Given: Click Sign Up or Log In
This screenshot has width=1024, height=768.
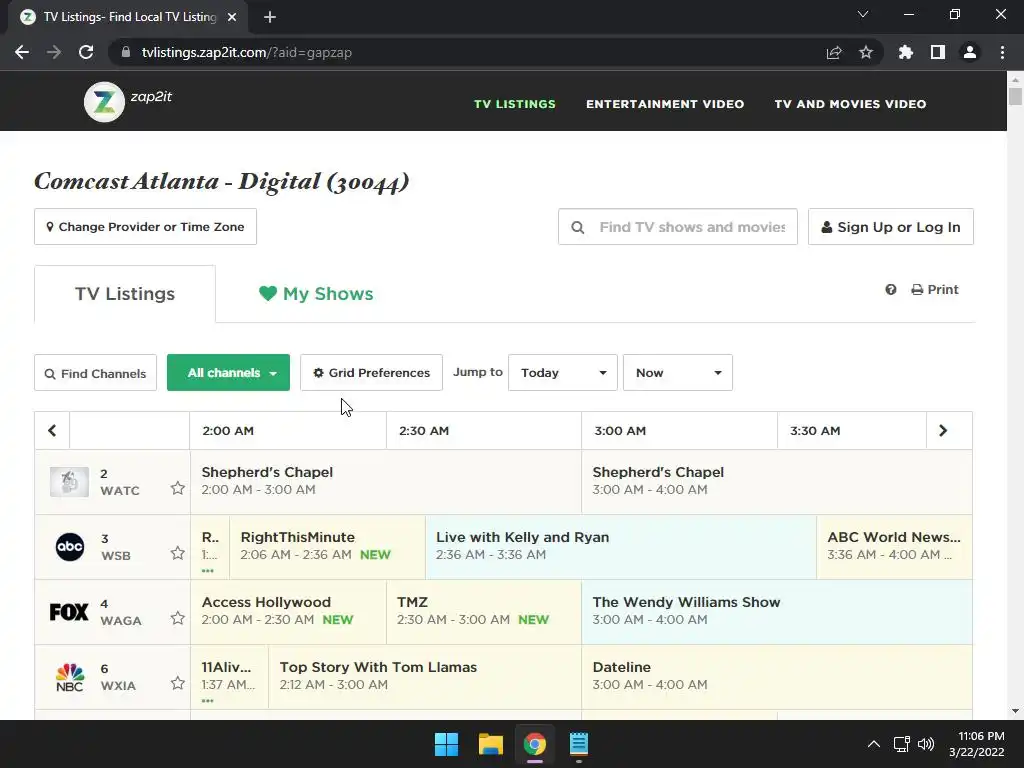Looking at the screenshot, I should [891, 227].
